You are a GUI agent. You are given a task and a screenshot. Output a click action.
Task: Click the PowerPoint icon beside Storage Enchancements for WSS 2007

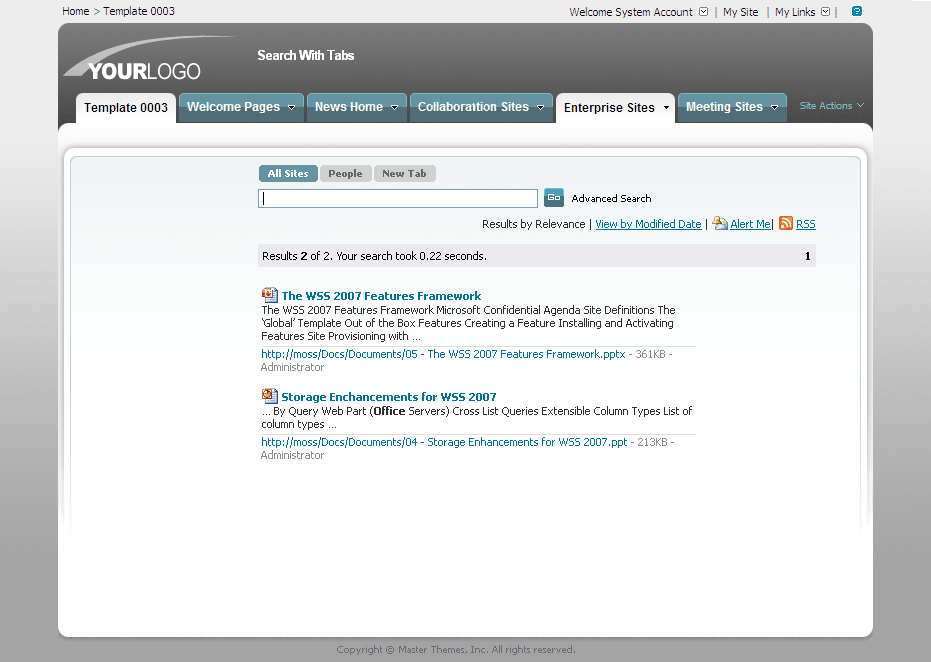[268, 395]
